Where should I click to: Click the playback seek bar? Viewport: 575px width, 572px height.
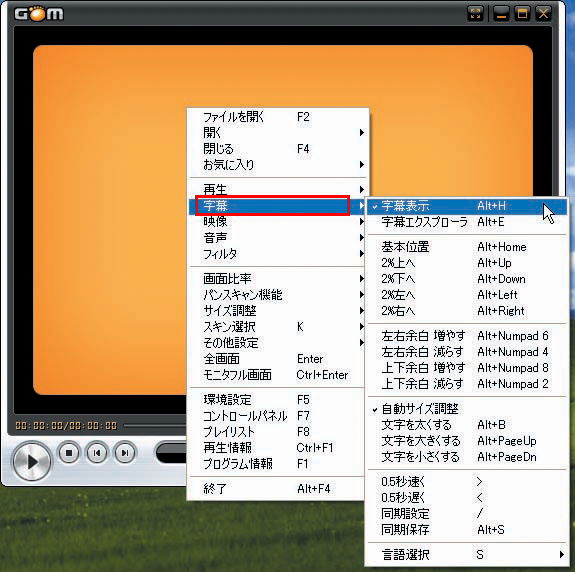point(155,425)
